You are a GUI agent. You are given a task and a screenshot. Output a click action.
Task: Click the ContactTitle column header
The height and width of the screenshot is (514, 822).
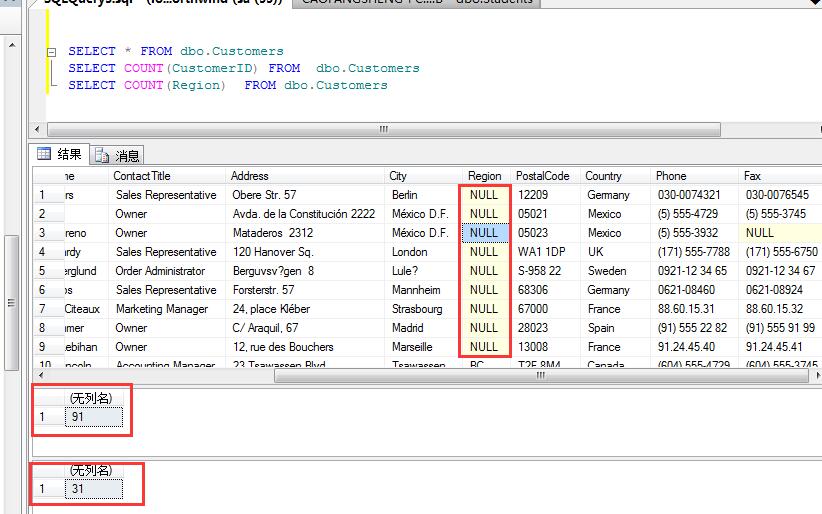(142, 176)
